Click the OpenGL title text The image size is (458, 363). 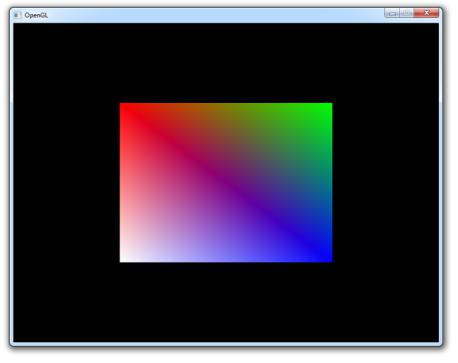click(36, 15)
